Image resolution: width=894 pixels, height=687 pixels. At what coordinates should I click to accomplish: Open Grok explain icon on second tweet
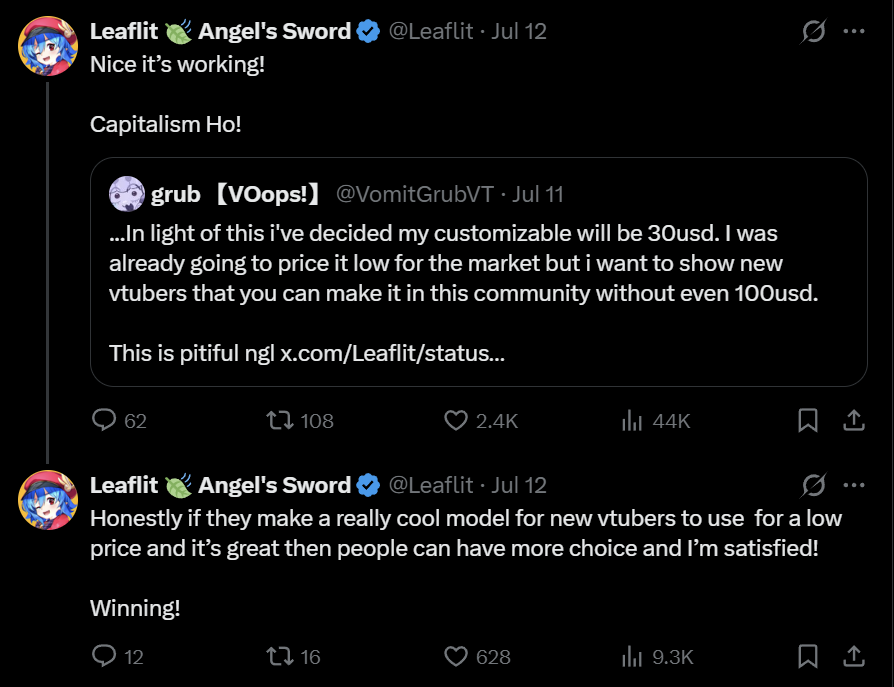click(813, 485)
